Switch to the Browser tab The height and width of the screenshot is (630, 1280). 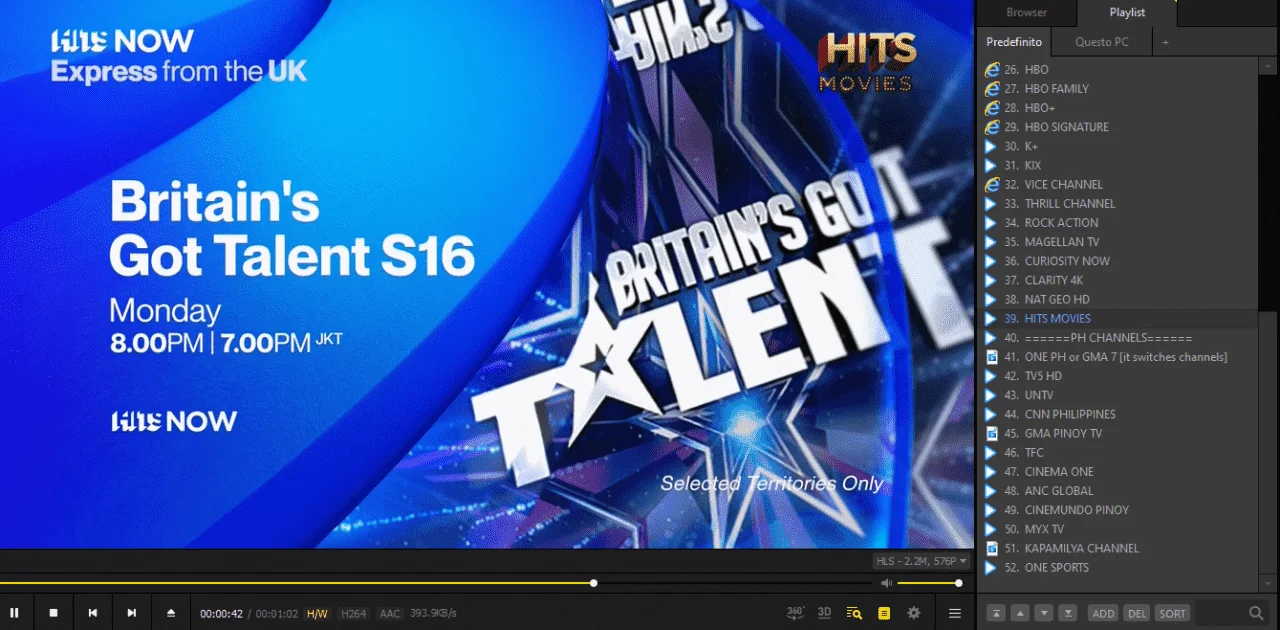pos(1027,13)
